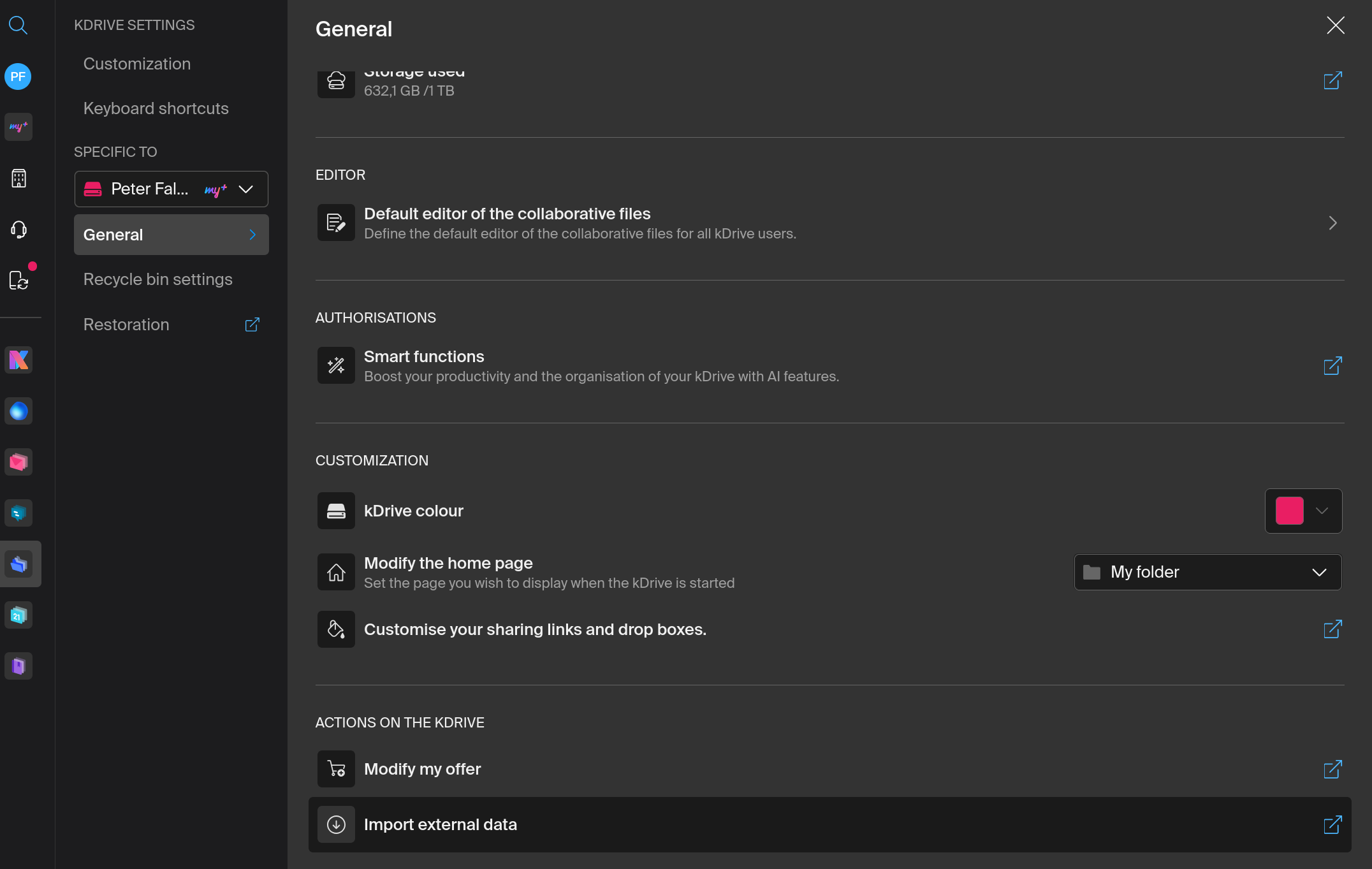Open Smart functions external link icon
The width and height of the screenshot is (1372, 869).
tap(1332, 366)
